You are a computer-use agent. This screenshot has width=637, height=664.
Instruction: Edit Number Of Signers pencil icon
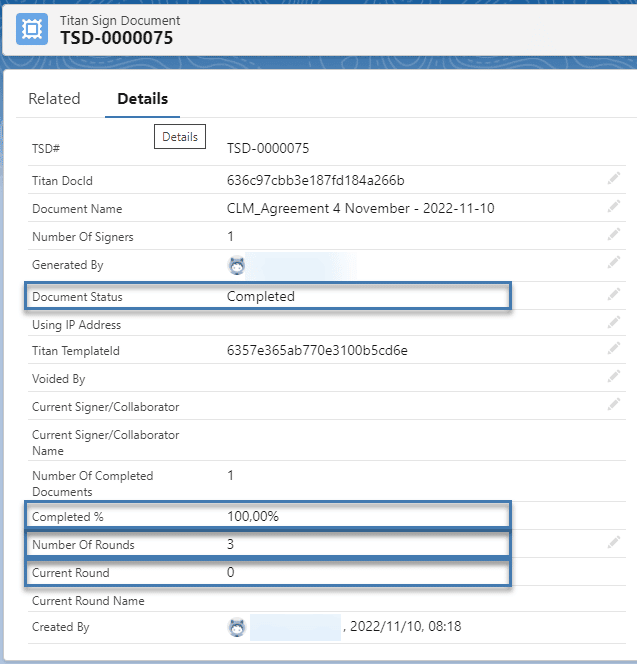coord(614,234)
